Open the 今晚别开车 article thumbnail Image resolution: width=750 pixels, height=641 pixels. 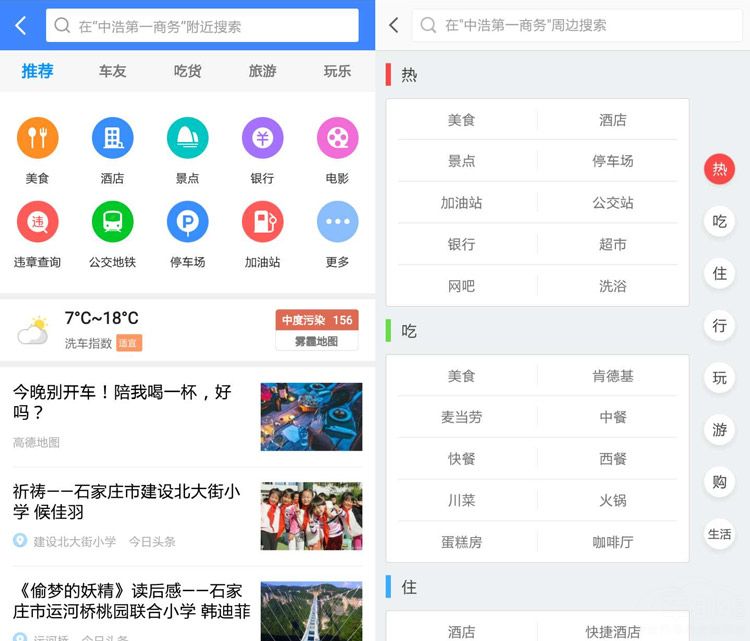[311, 416]
